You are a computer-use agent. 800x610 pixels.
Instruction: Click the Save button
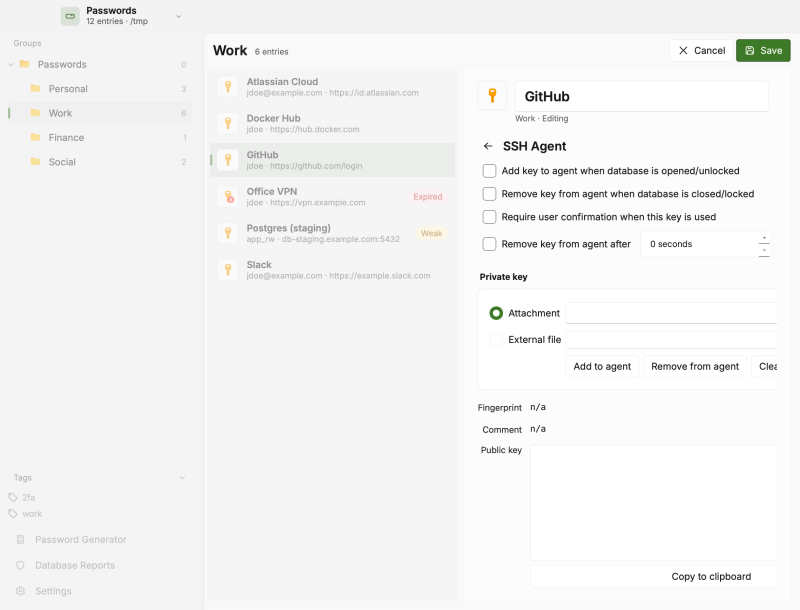(763, 50)
